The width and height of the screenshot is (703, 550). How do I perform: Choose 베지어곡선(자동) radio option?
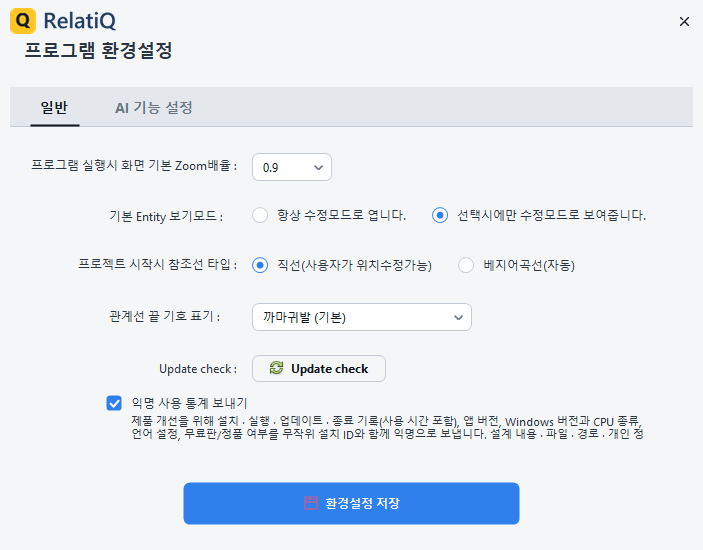click(466, 265)
